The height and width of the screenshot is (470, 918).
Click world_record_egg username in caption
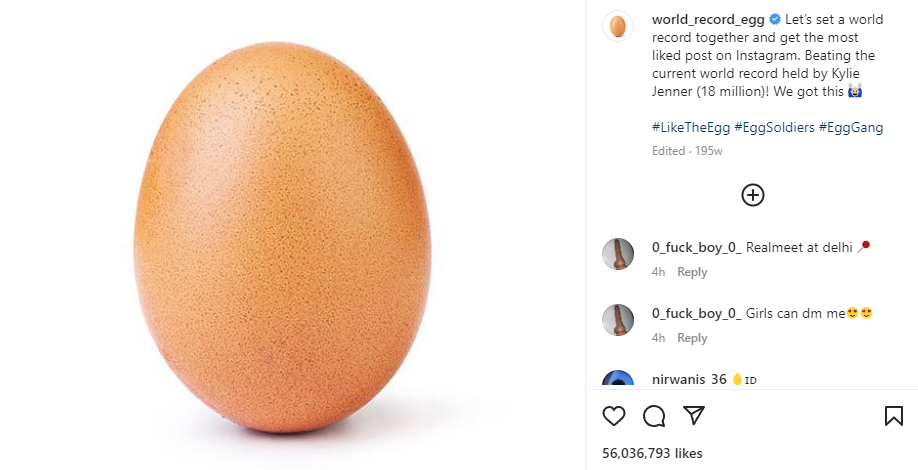click(708, 20)
